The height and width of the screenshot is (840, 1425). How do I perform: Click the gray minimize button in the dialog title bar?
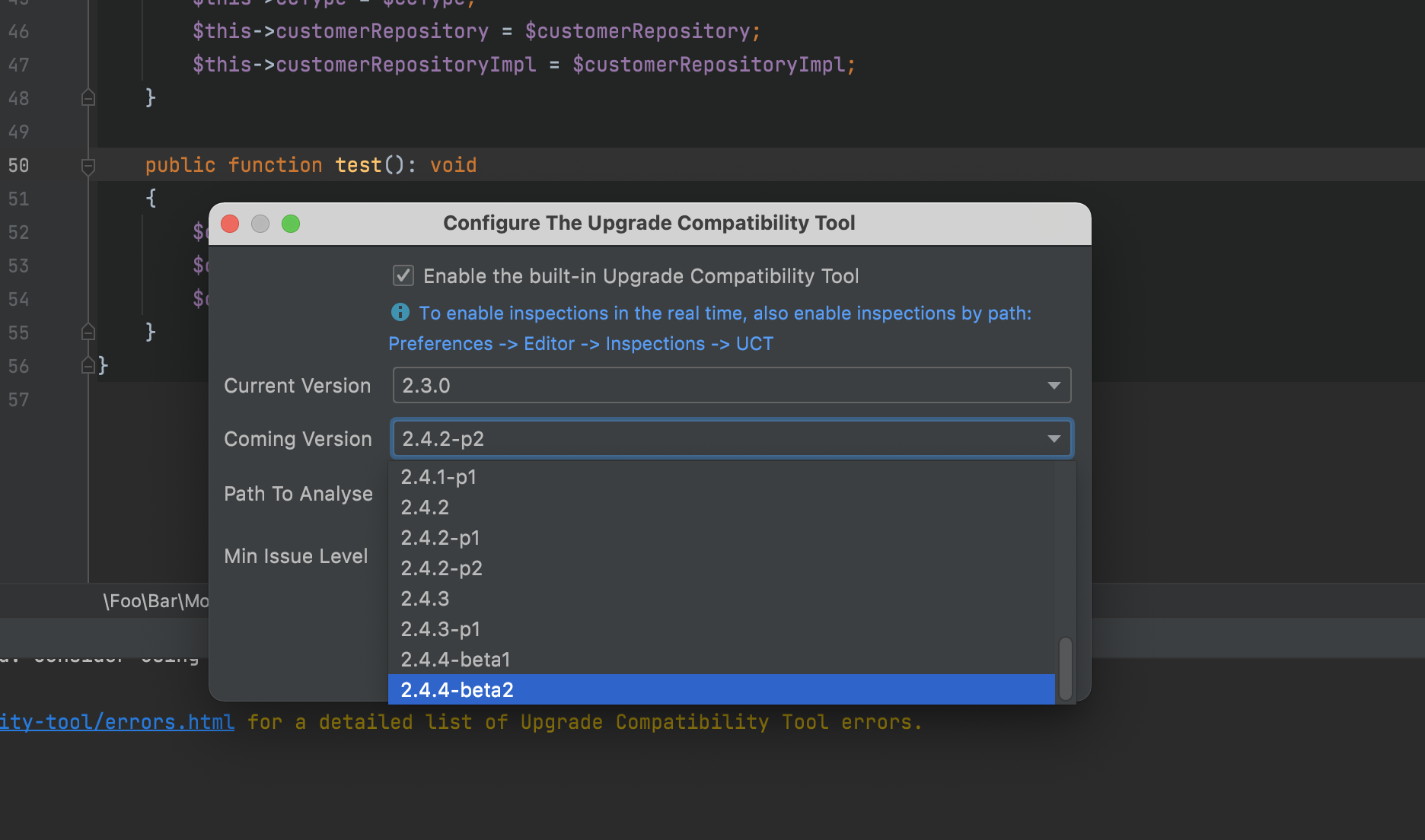point(260,224)
